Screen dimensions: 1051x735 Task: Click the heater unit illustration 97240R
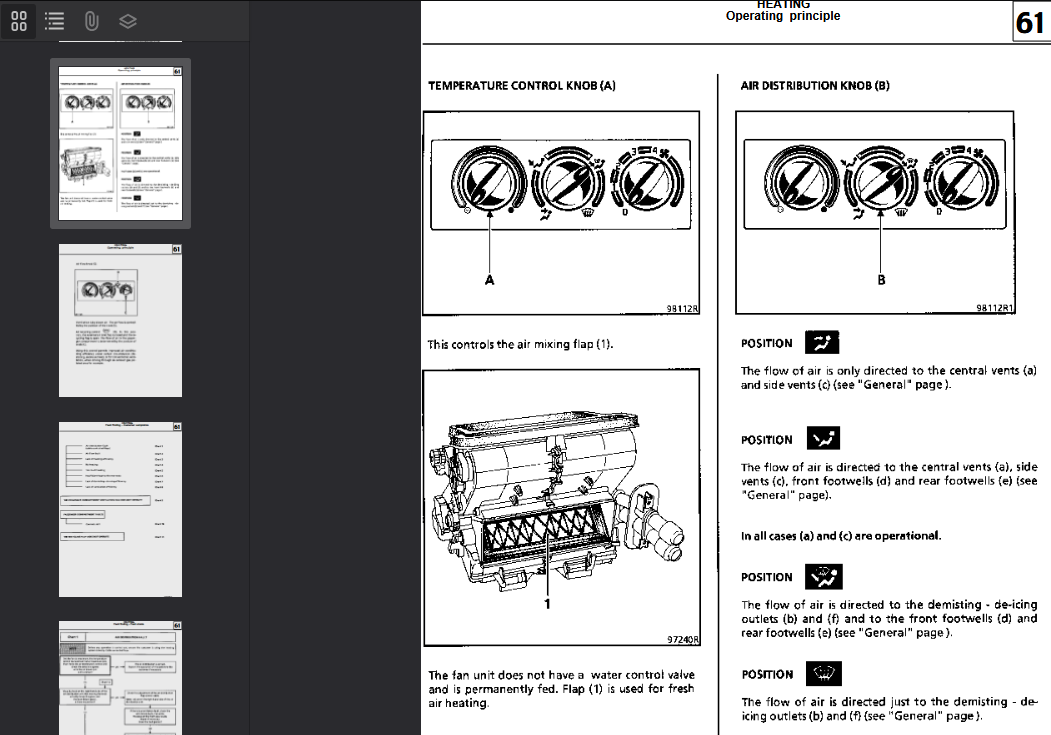(x=561, y=507)
